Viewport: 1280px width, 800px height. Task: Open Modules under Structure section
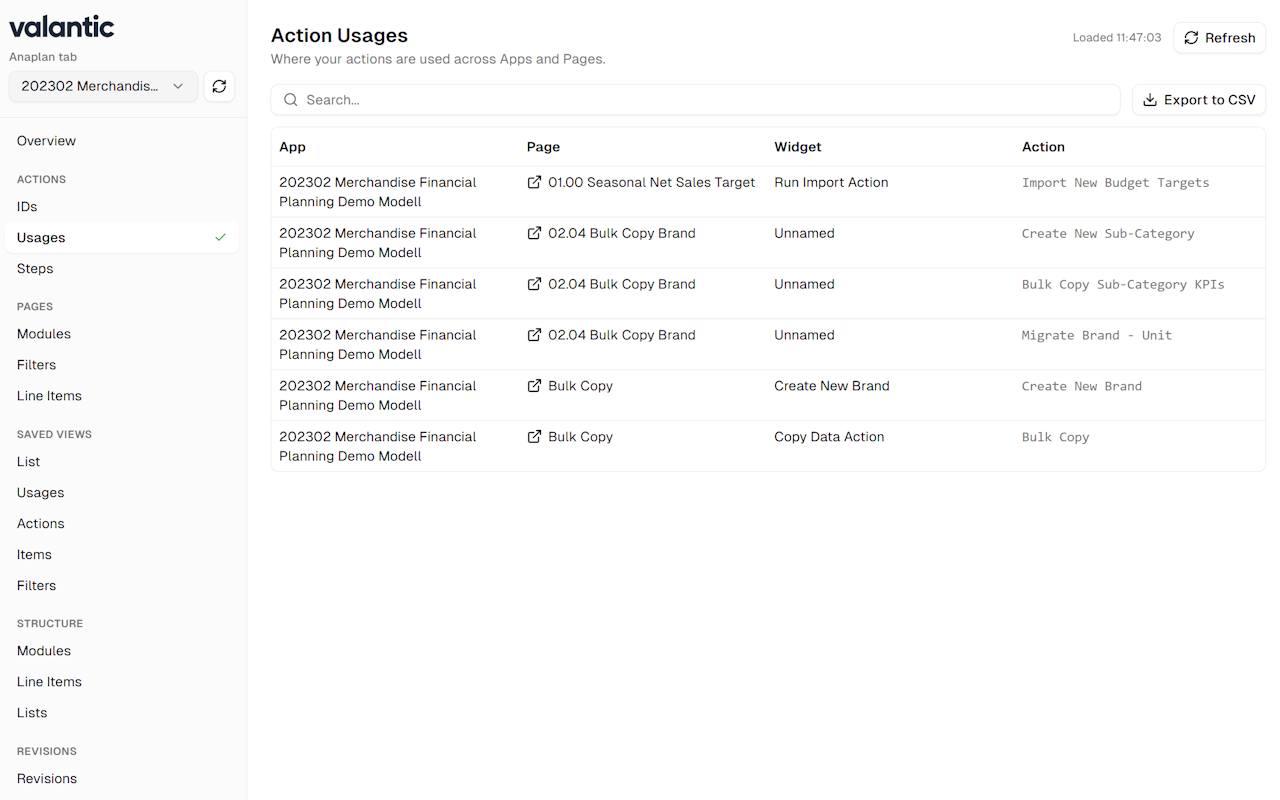pyautogui.click(x=122, y=651)
